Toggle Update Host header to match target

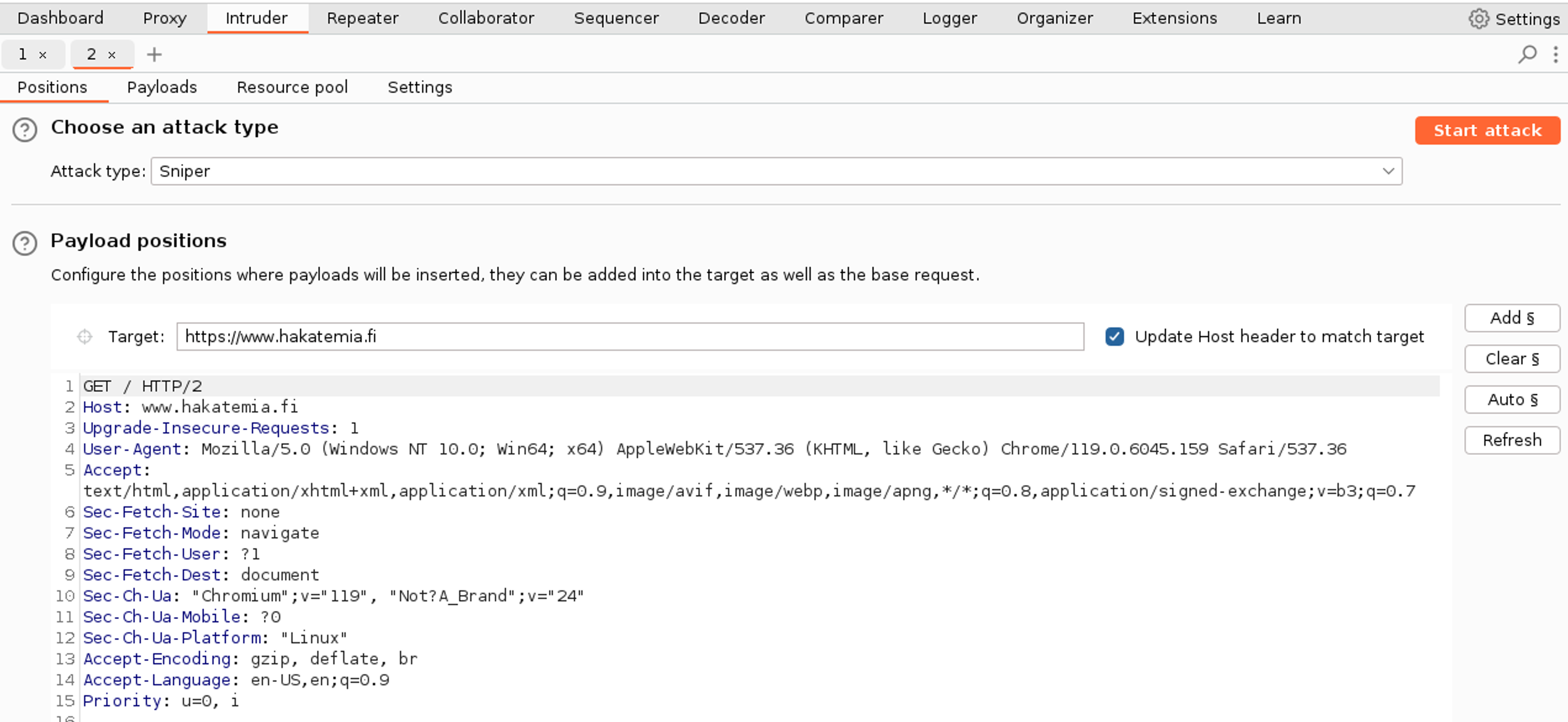[x=1114, y=336]
